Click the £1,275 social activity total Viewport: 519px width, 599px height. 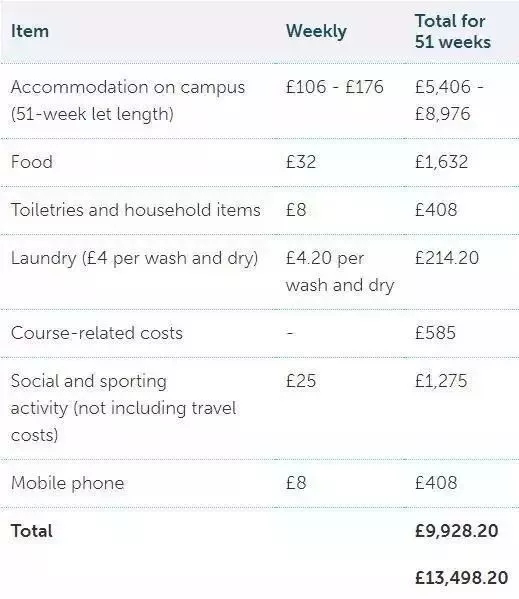441,381
